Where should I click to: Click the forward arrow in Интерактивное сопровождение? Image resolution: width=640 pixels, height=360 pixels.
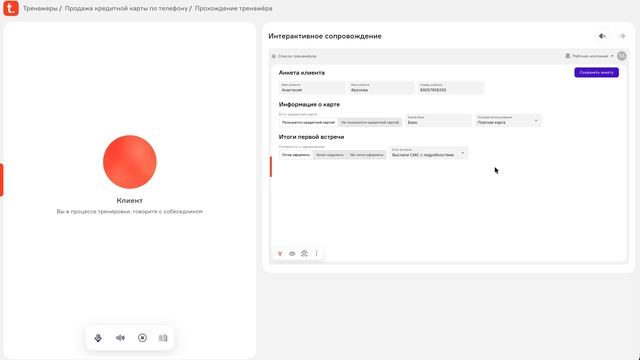(x=622, y=36)
